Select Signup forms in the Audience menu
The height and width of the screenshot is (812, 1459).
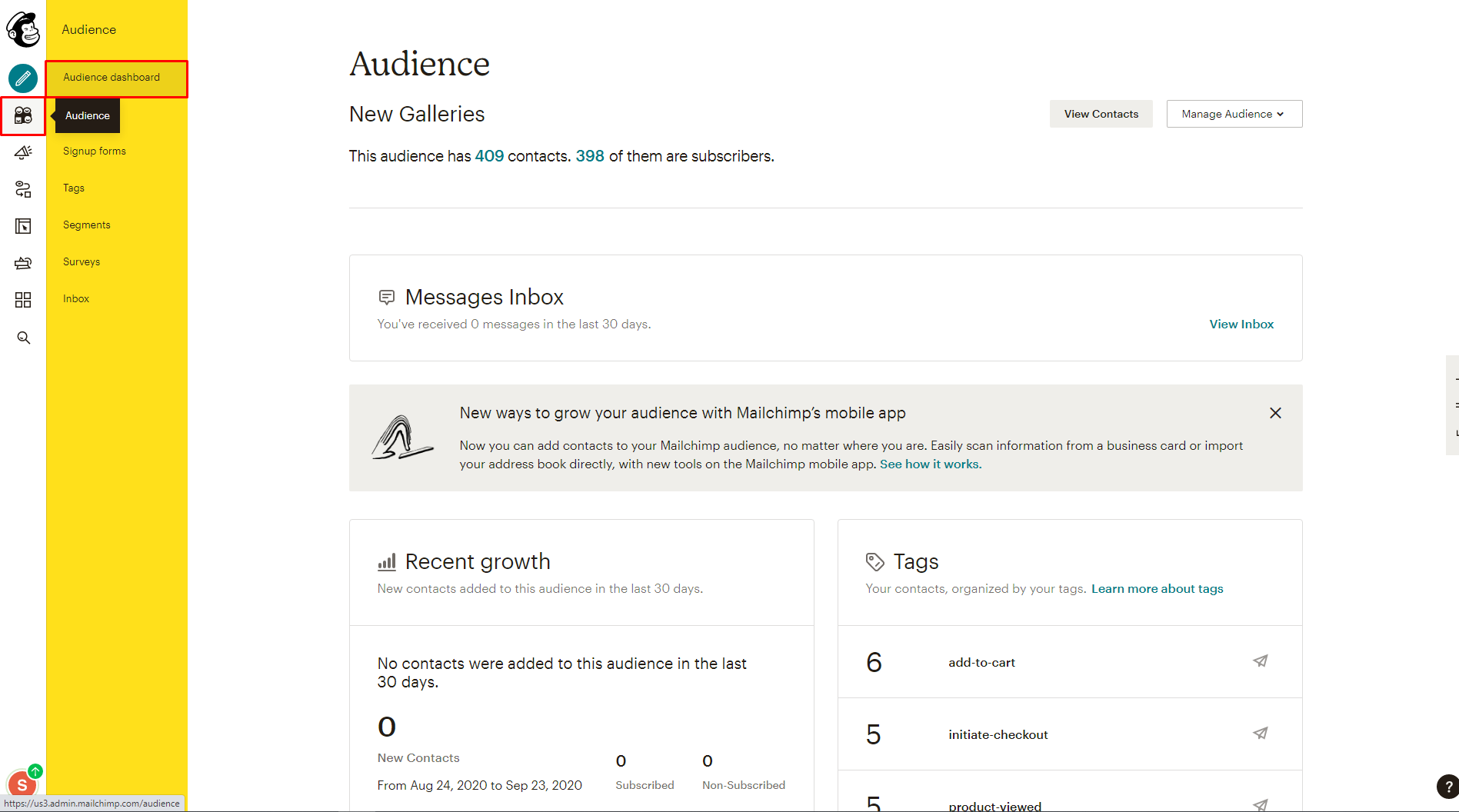pos(94,151)
